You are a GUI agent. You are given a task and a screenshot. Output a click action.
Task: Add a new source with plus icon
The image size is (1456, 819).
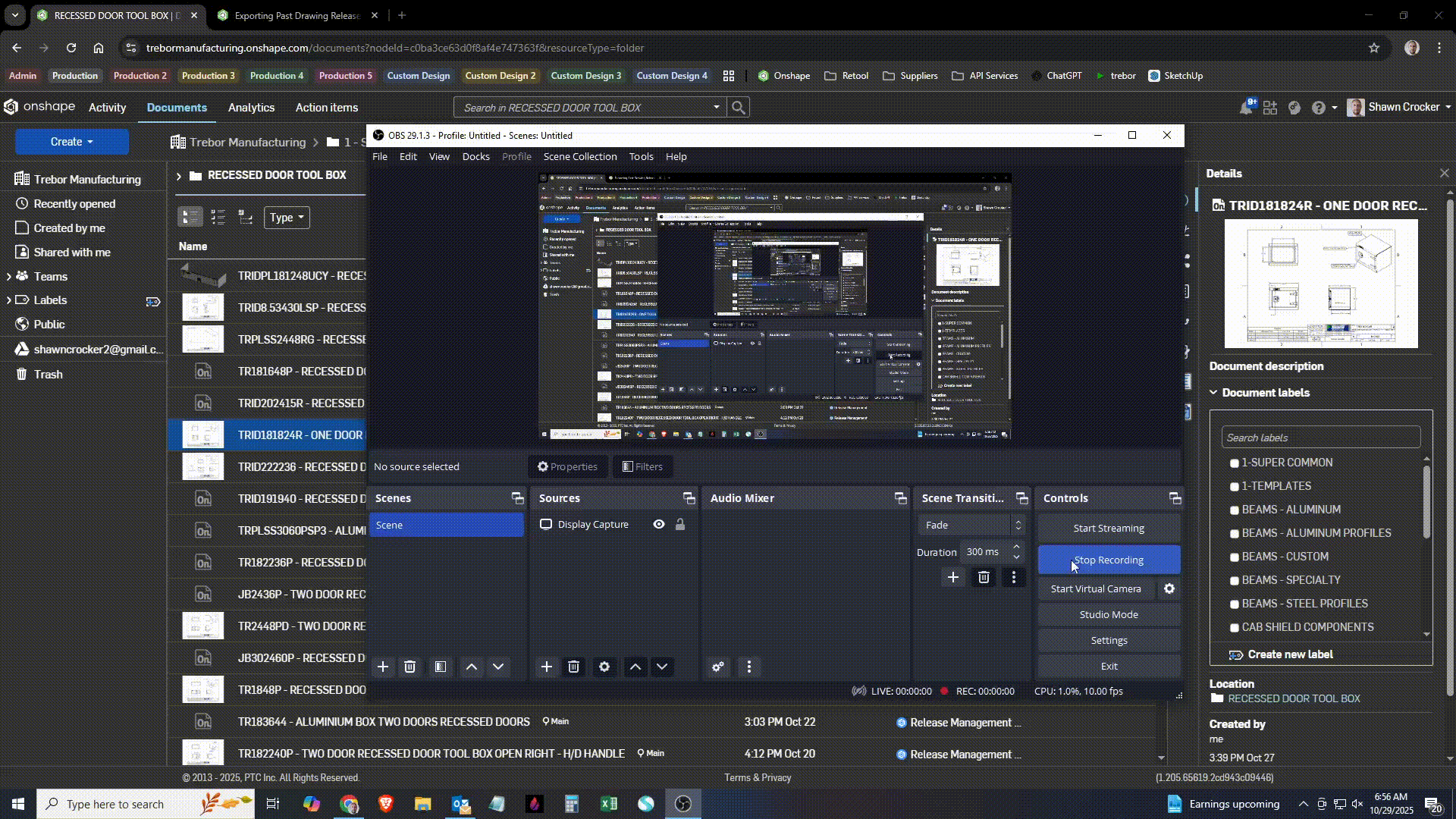click(546, 667)
